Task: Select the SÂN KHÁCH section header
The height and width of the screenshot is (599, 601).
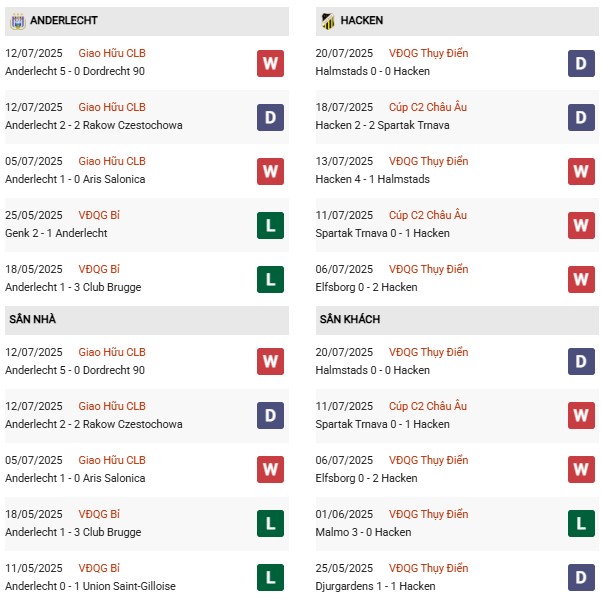Action: click(350, 319)
